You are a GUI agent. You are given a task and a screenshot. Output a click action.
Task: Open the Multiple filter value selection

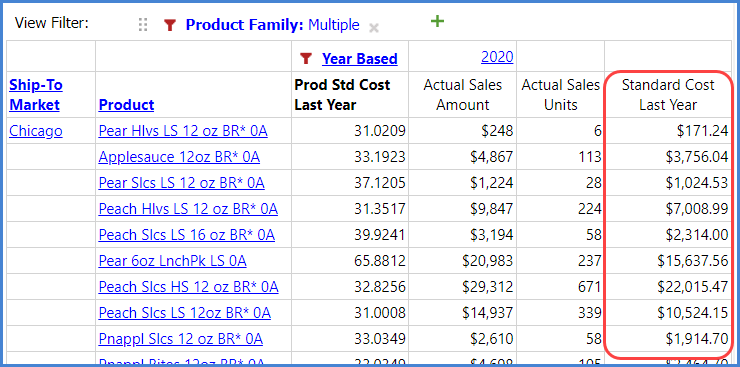coord(334,25)
